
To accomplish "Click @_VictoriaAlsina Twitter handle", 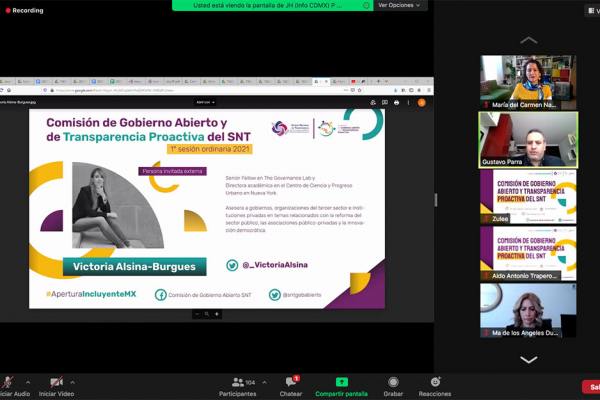I will (275, 265).
